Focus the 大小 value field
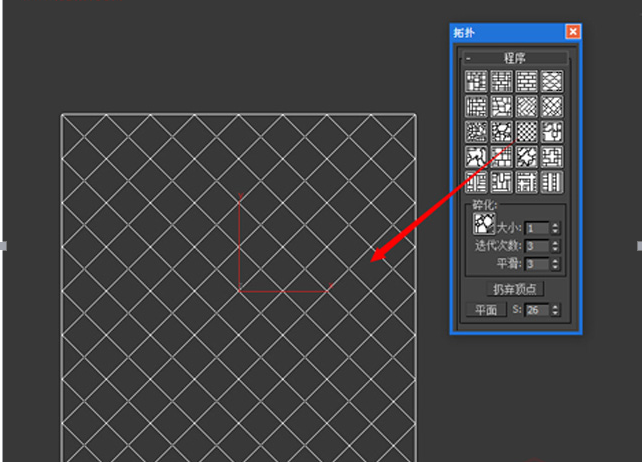 tap(537, 228)
